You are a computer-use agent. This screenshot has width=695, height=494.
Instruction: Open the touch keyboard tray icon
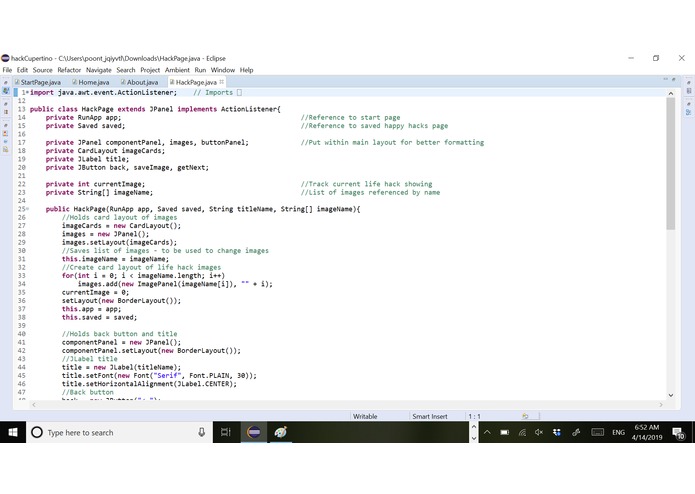tap(597, 432)
